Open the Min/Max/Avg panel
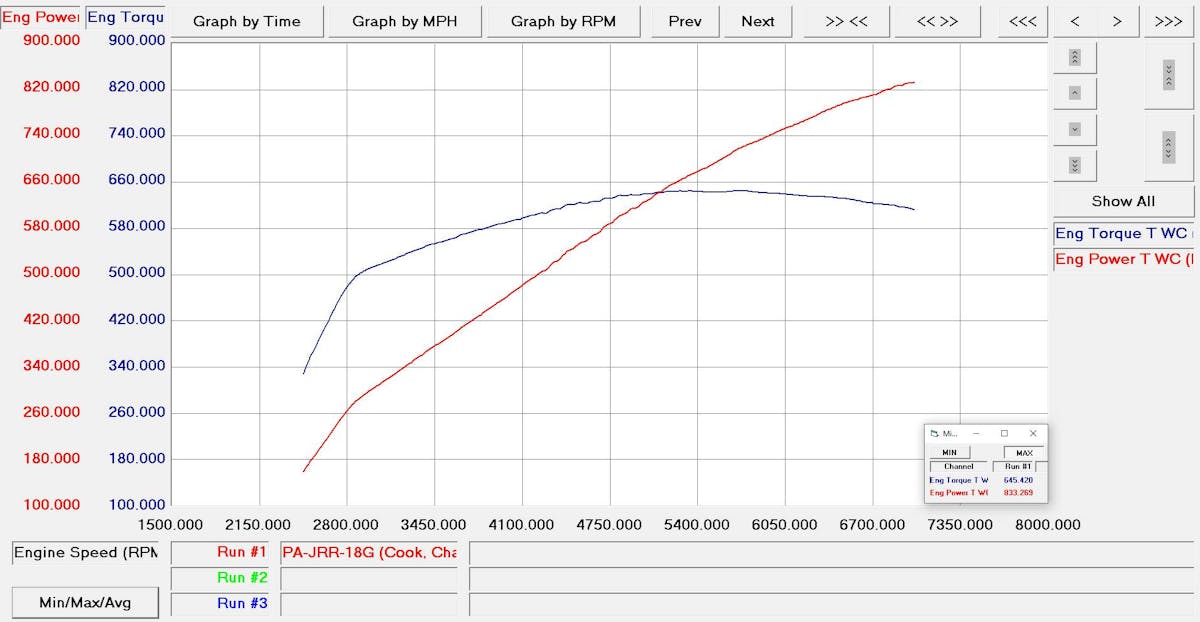The width and height of the screenshot is (1200, 622). [x=85, y=603]
